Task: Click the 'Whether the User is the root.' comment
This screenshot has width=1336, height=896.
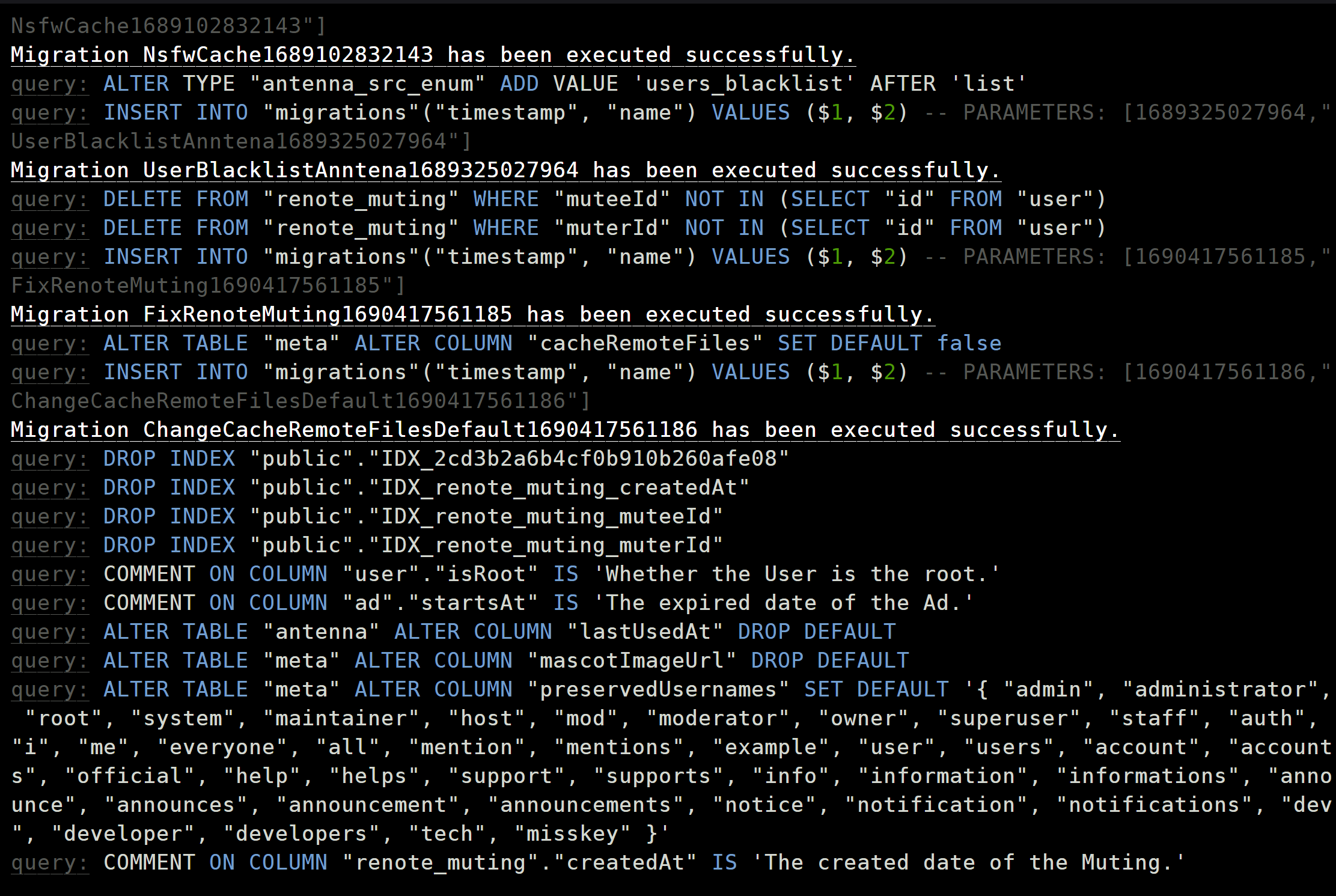Action: [x=796, y=574]
